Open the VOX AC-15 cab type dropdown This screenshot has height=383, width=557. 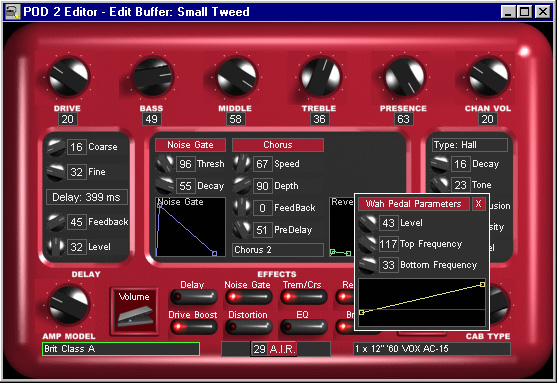coord(432,349)
